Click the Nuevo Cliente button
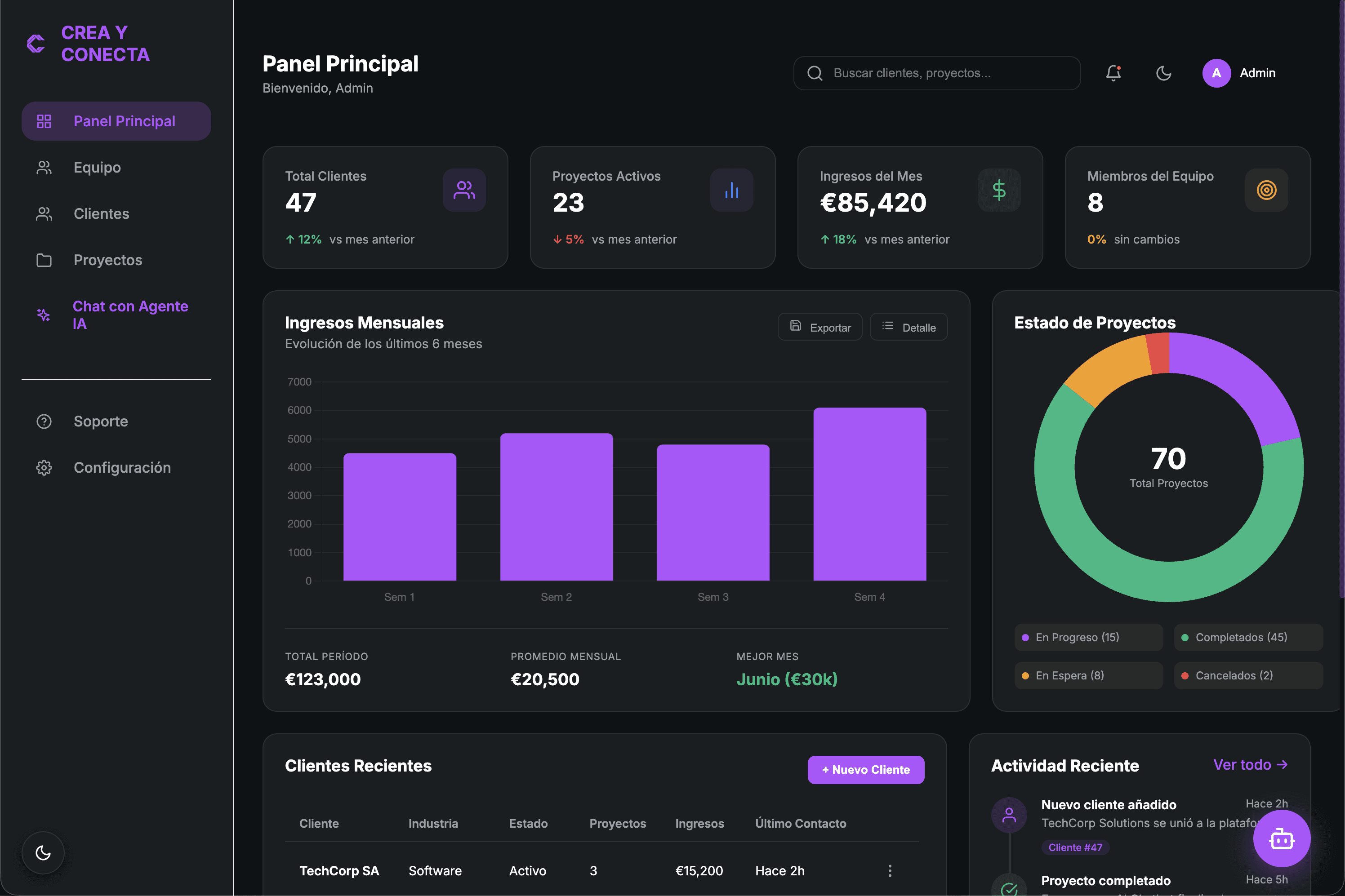1345x896 pixels. pos(865,770)
